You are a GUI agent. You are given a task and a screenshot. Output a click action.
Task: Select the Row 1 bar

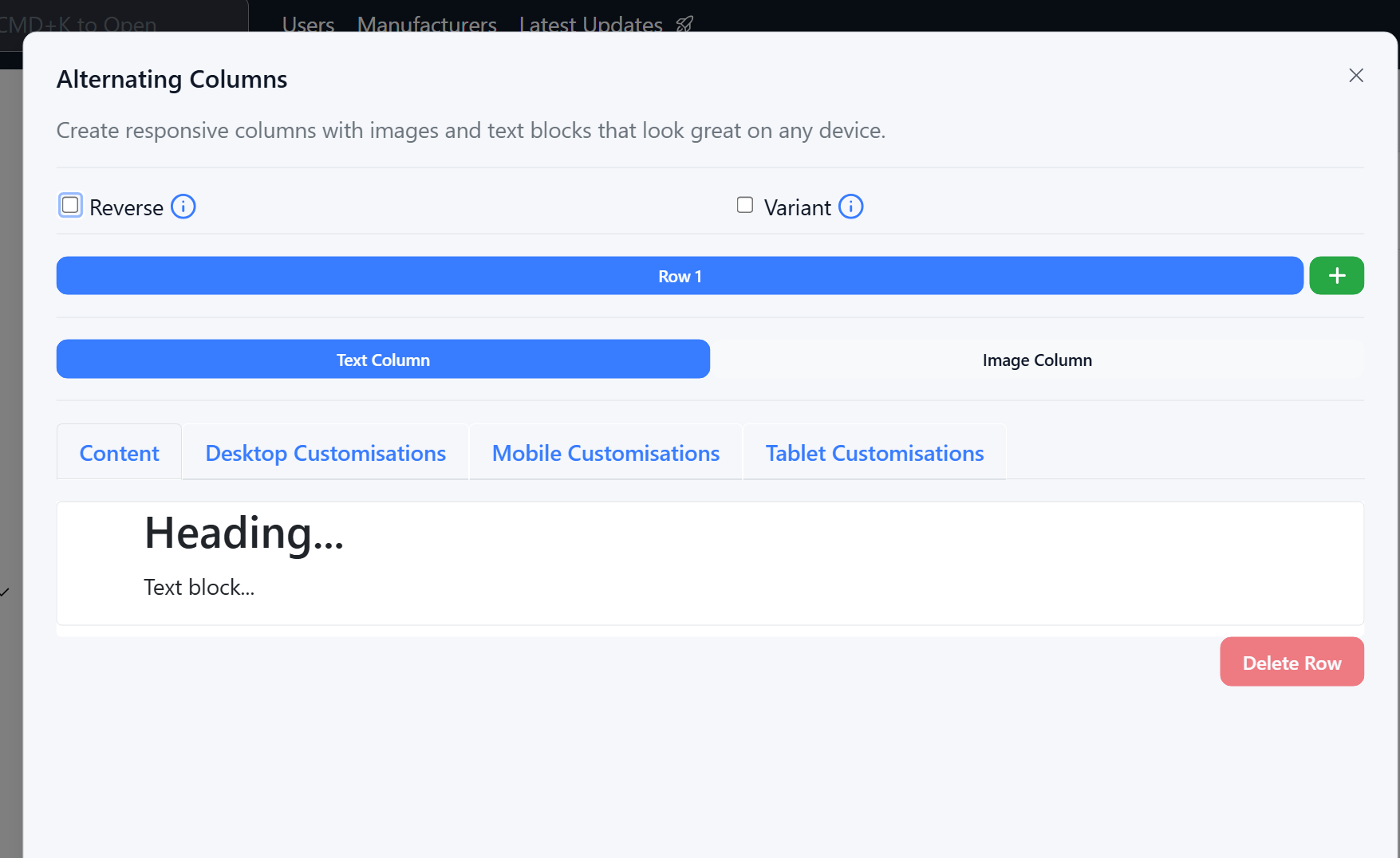(x=680, y=276)
